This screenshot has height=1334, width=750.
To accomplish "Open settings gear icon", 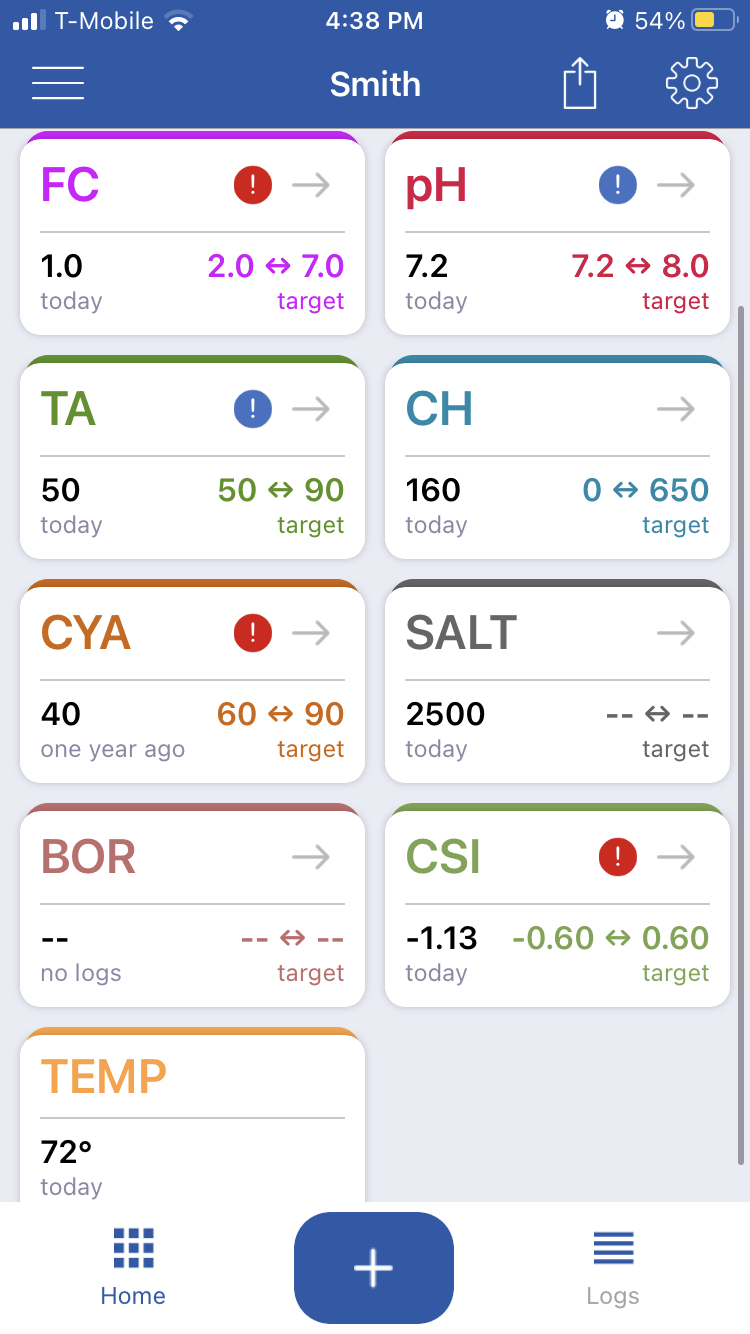I will [x=692, y=83].
